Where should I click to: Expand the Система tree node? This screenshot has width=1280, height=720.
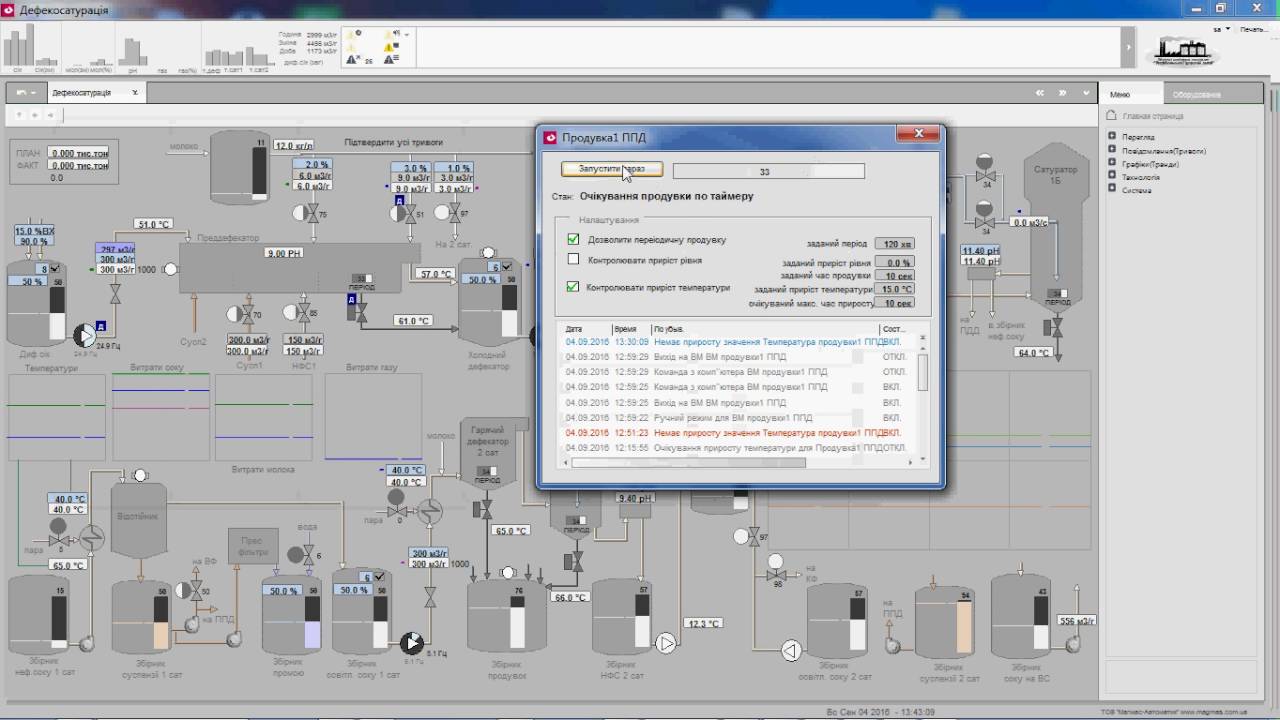pyautogui.click(x=1112, y=190)
